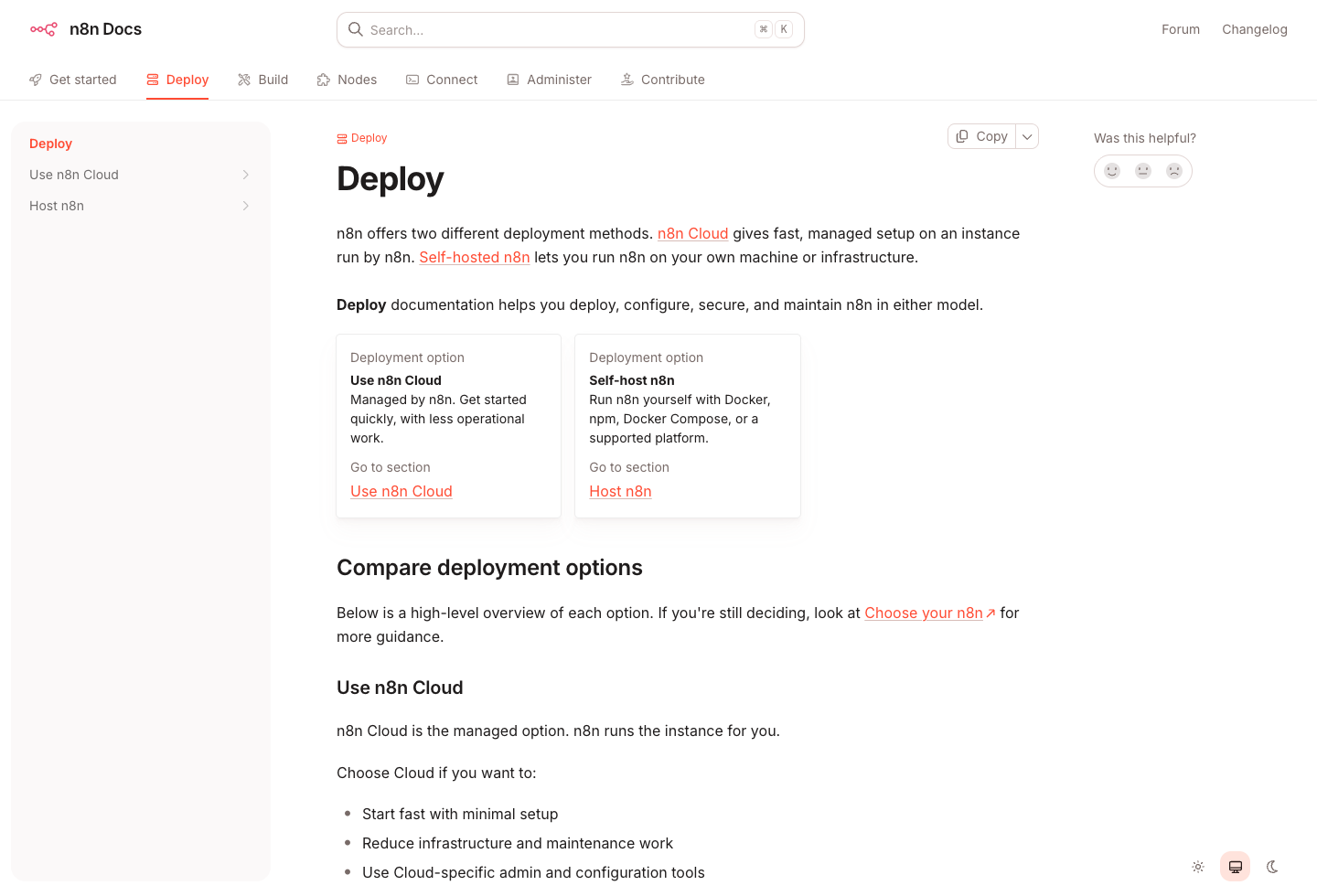Follow the Choose your n8n link
The width and height of the screenshot is (1317, 896).
click(924, 613)
